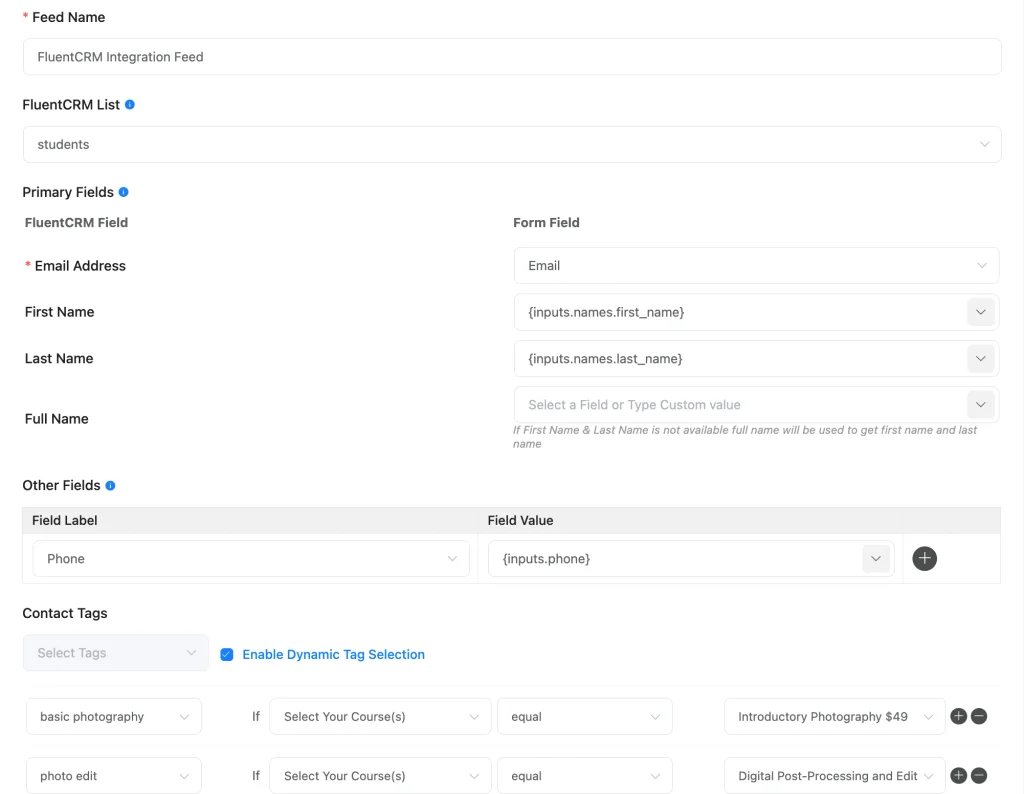Click the Primary Fields info icon
The image size is (1024, 794).
coord(123,192)
